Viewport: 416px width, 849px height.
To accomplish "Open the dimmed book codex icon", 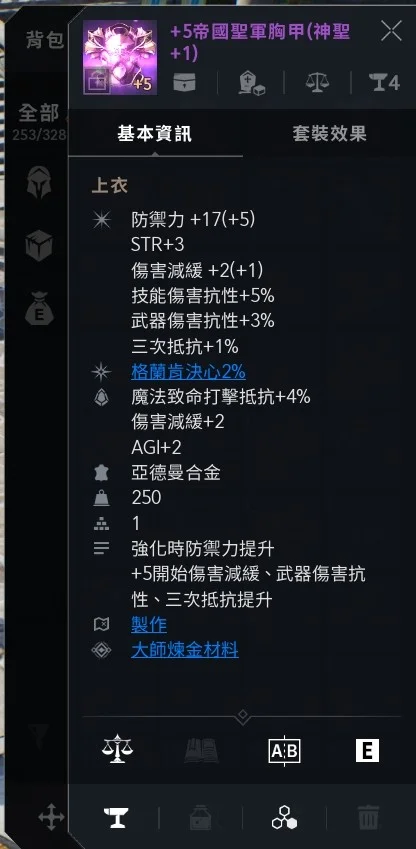I will click(x=201, y=751).
